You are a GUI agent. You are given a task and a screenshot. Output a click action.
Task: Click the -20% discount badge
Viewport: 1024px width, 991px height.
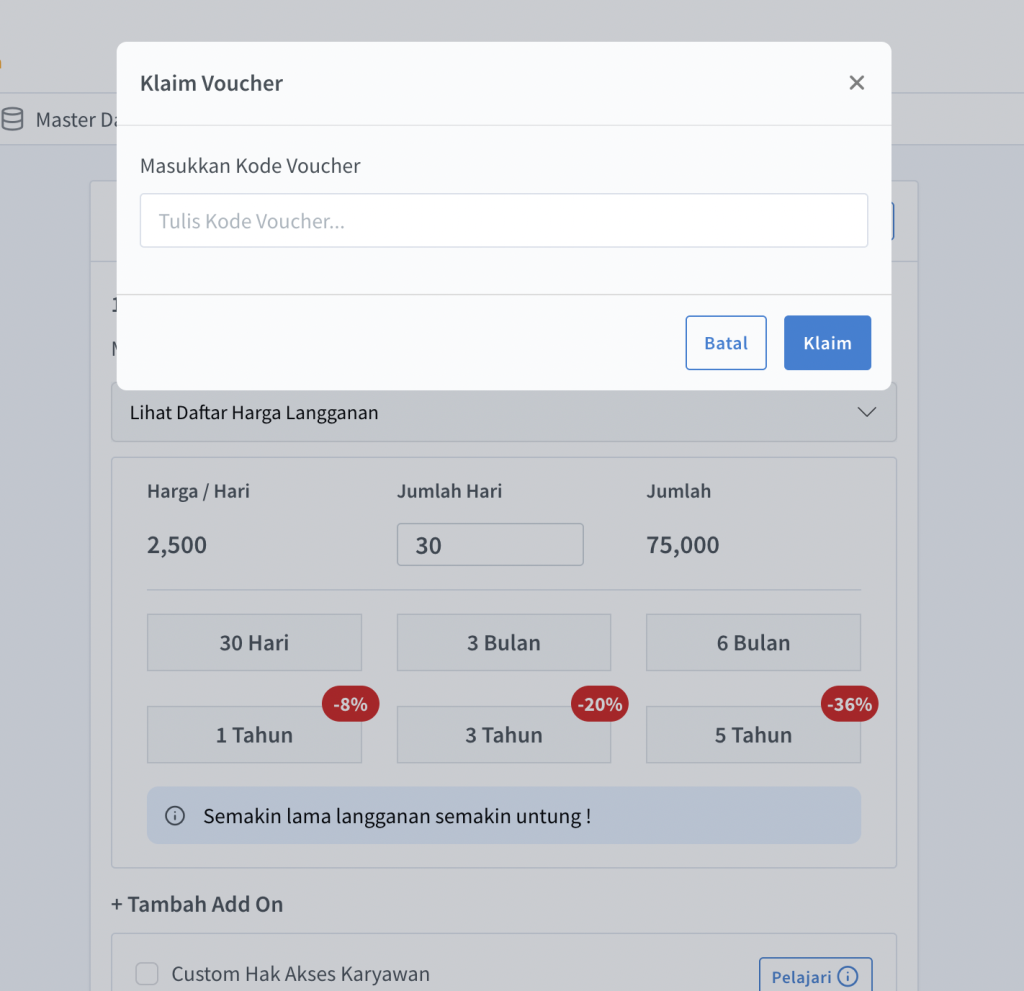[x=600, y=704]
